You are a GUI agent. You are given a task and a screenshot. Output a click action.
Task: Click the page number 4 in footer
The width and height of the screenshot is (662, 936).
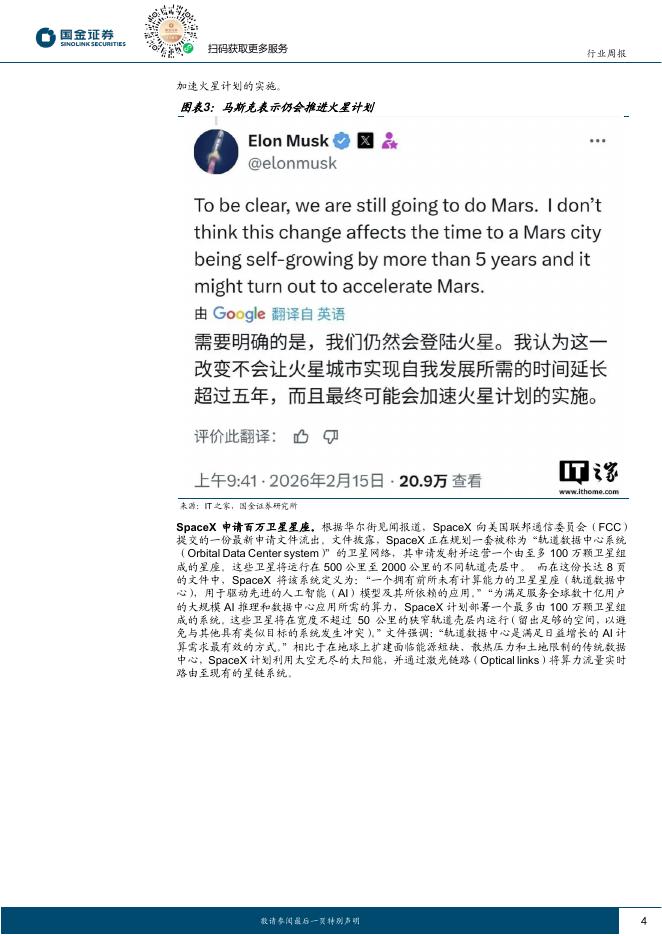tap(643, 920)
